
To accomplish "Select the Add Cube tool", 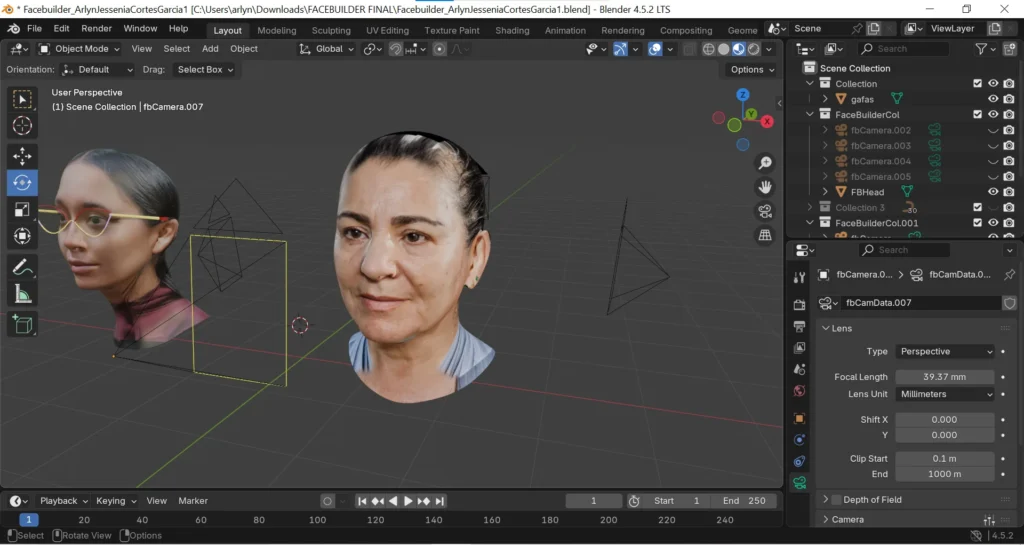I will pyautogui.click(x=22, y=324).
